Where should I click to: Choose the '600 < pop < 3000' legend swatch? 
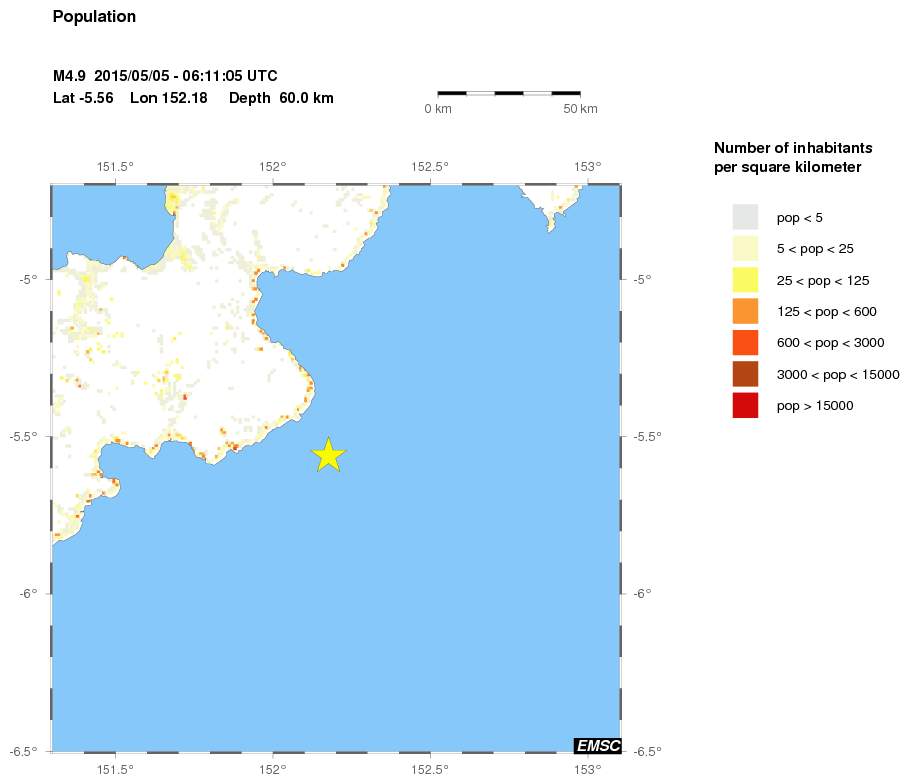pos(745,343)
